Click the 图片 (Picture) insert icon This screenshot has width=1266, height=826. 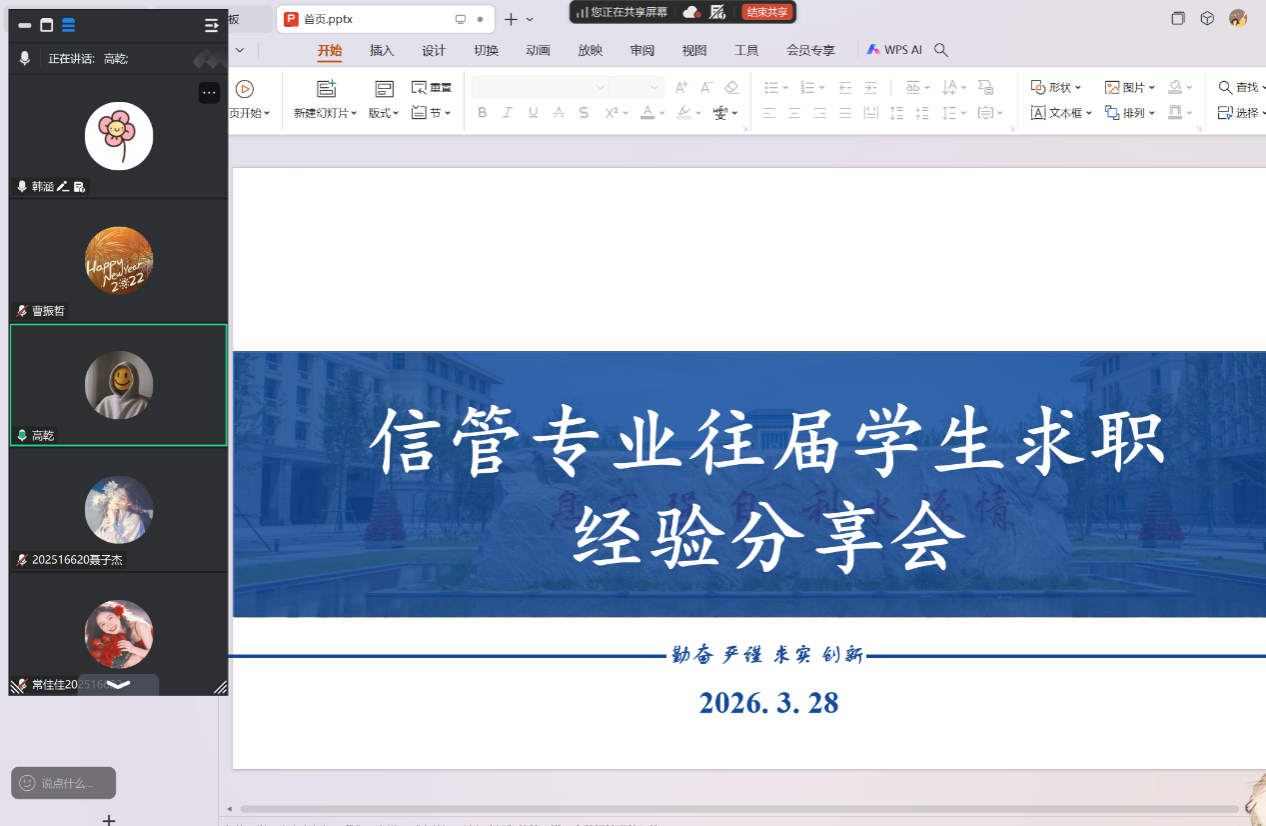tap(1112, 88)
